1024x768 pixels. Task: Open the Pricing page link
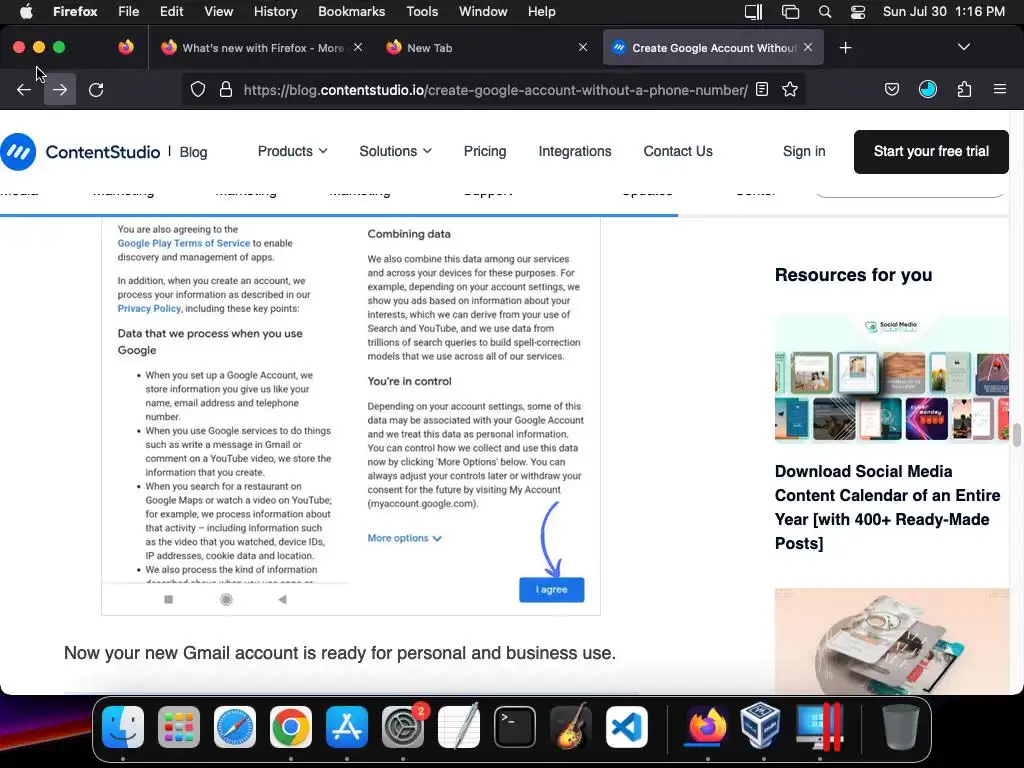click(485, 151)
